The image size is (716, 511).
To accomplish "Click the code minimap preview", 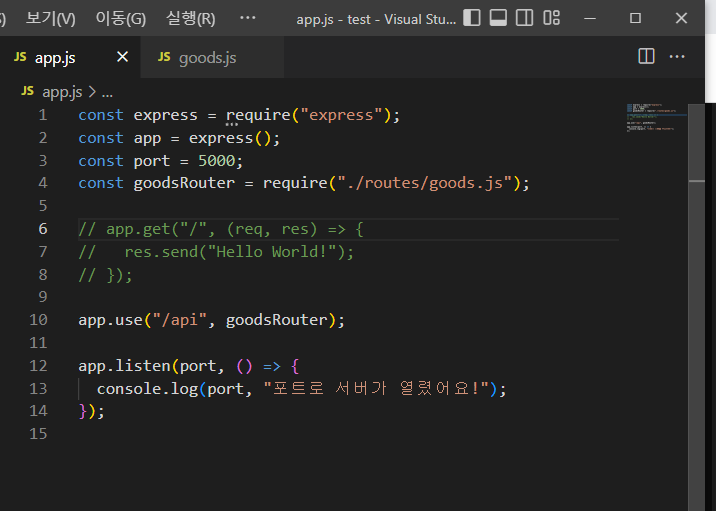I will [x=656, y=118].
